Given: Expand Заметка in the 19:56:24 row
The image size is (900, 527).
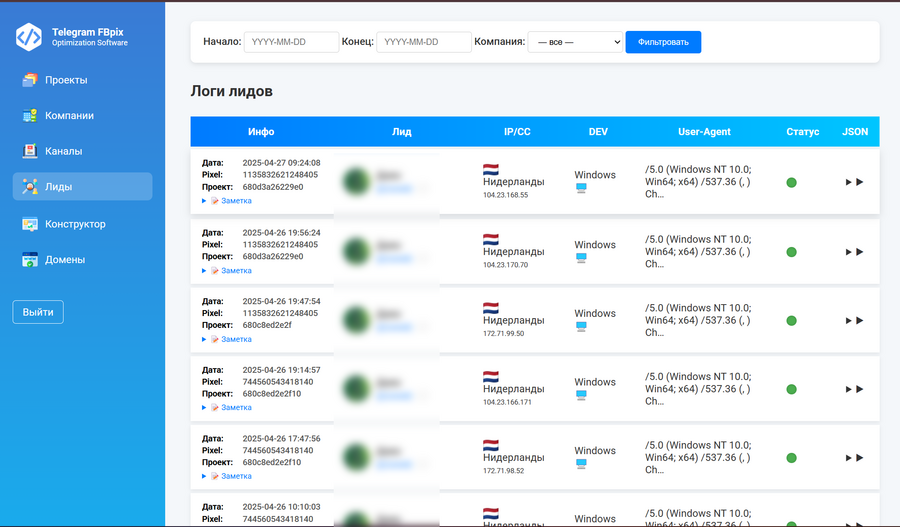Looking at the screenshot, I should (227, 270).
